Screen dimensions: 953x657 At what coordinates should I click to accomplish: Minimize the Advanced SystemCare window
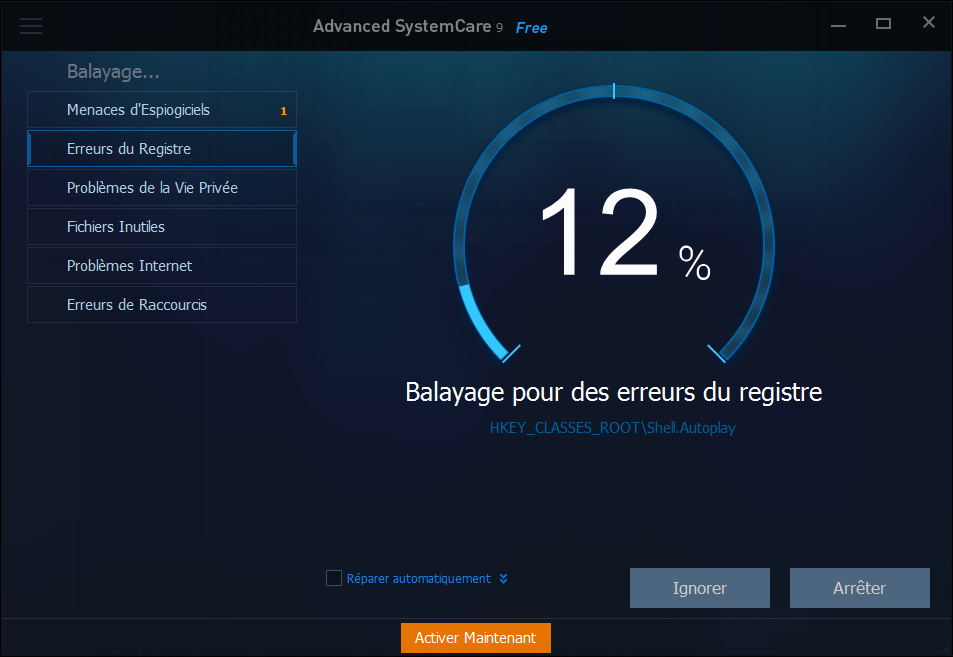pyautogui.click(x=838, y=25)
